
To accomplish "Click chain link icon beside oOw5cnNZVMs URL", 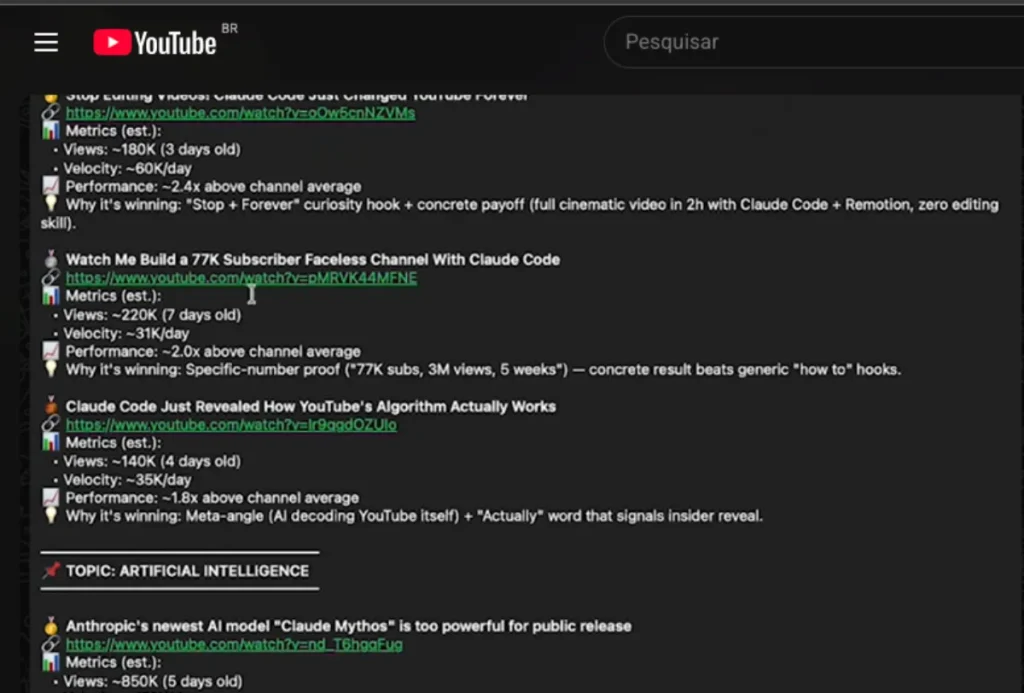I will point(51,112).
